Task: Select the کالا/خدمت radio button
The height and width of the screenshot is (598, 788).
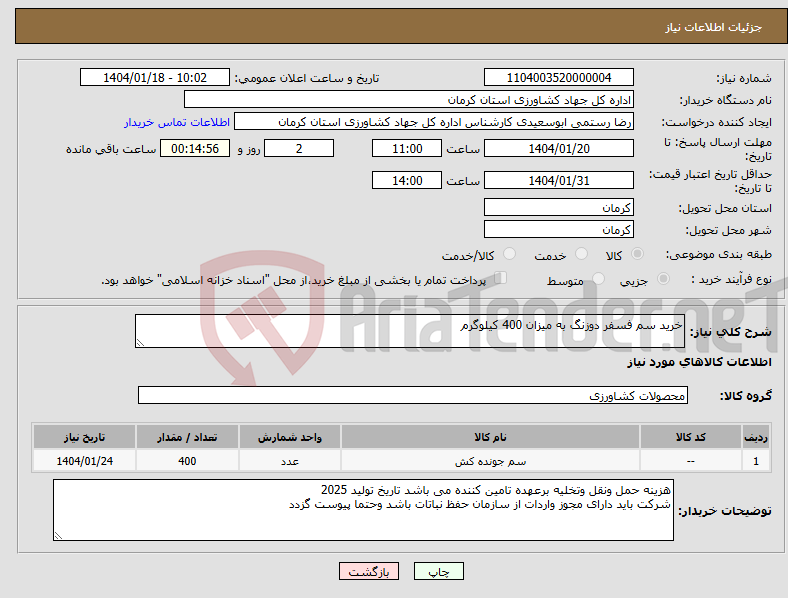Action: (510, 254)
